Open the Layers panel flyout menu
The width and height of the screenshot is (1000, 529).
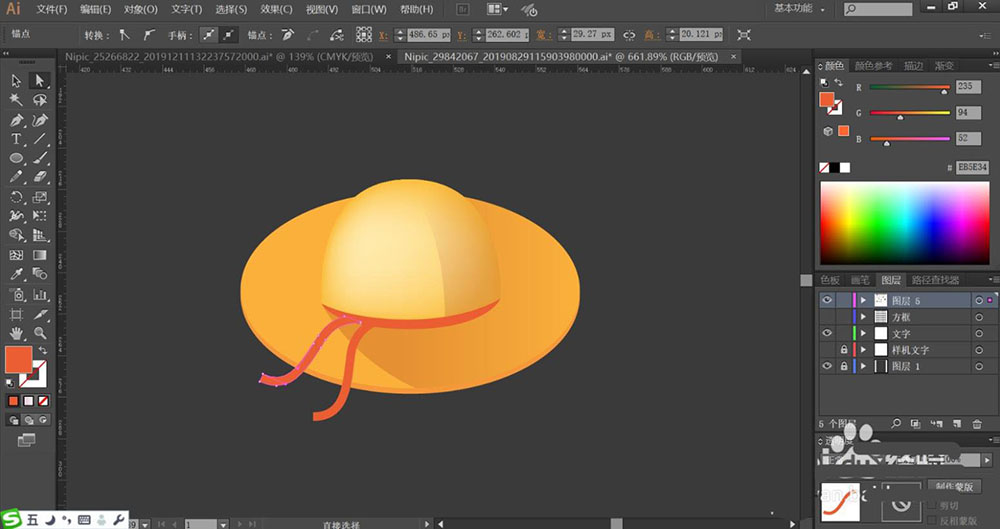coord(992,279)
